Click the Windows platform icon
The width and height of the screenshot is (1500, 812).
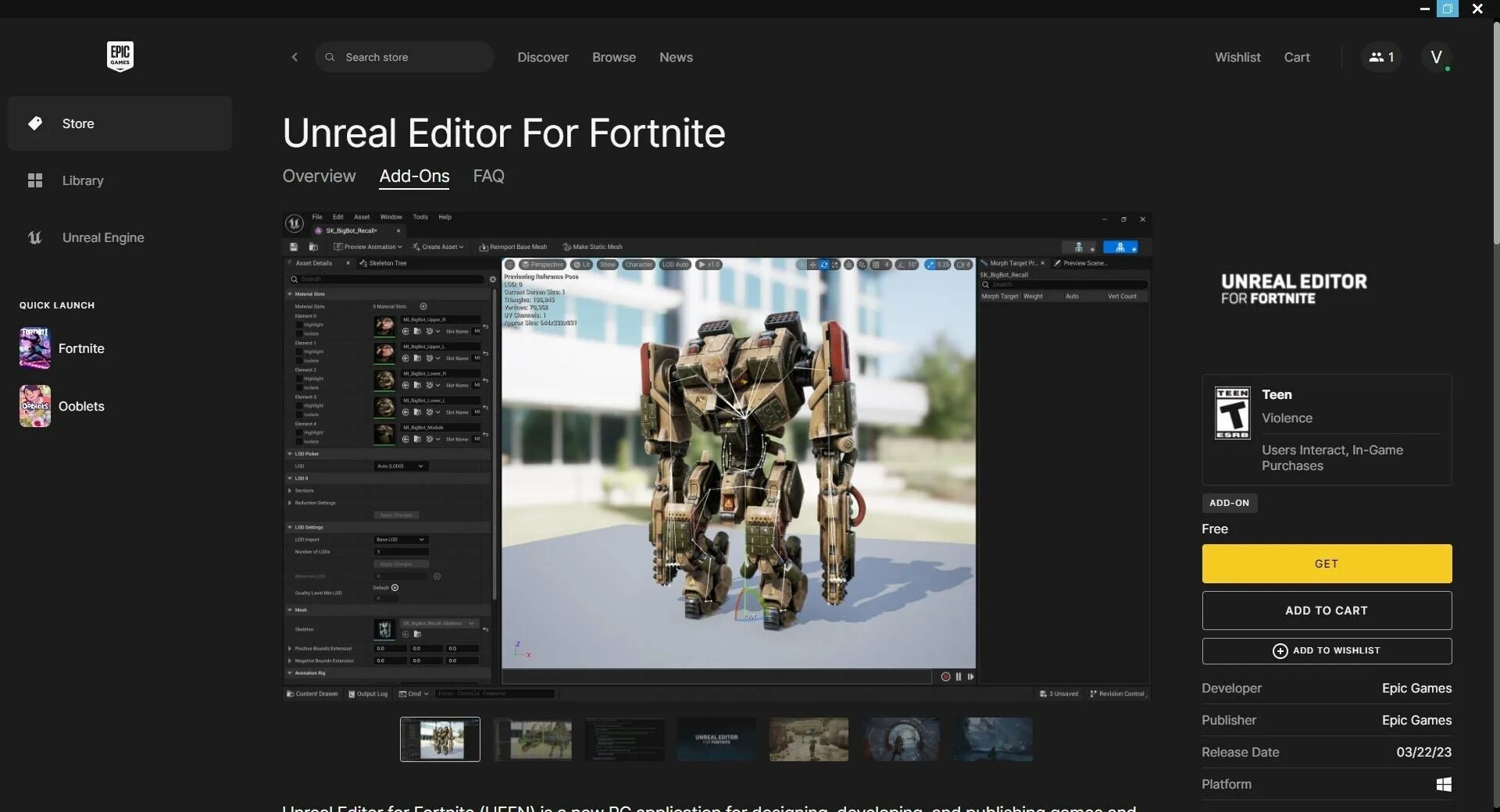(1444, 784)
